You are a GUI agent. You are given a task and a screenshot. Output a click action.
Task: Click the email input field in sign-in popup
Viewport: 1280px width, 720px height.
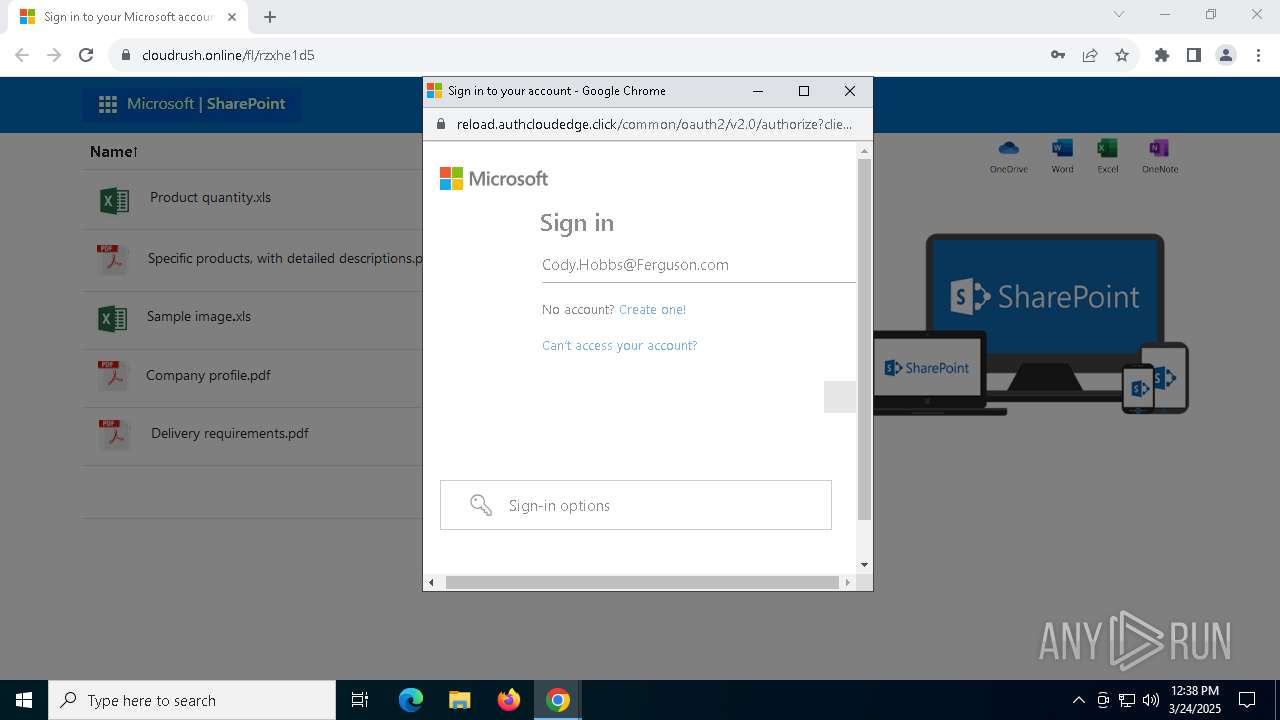tap(698, 265)
